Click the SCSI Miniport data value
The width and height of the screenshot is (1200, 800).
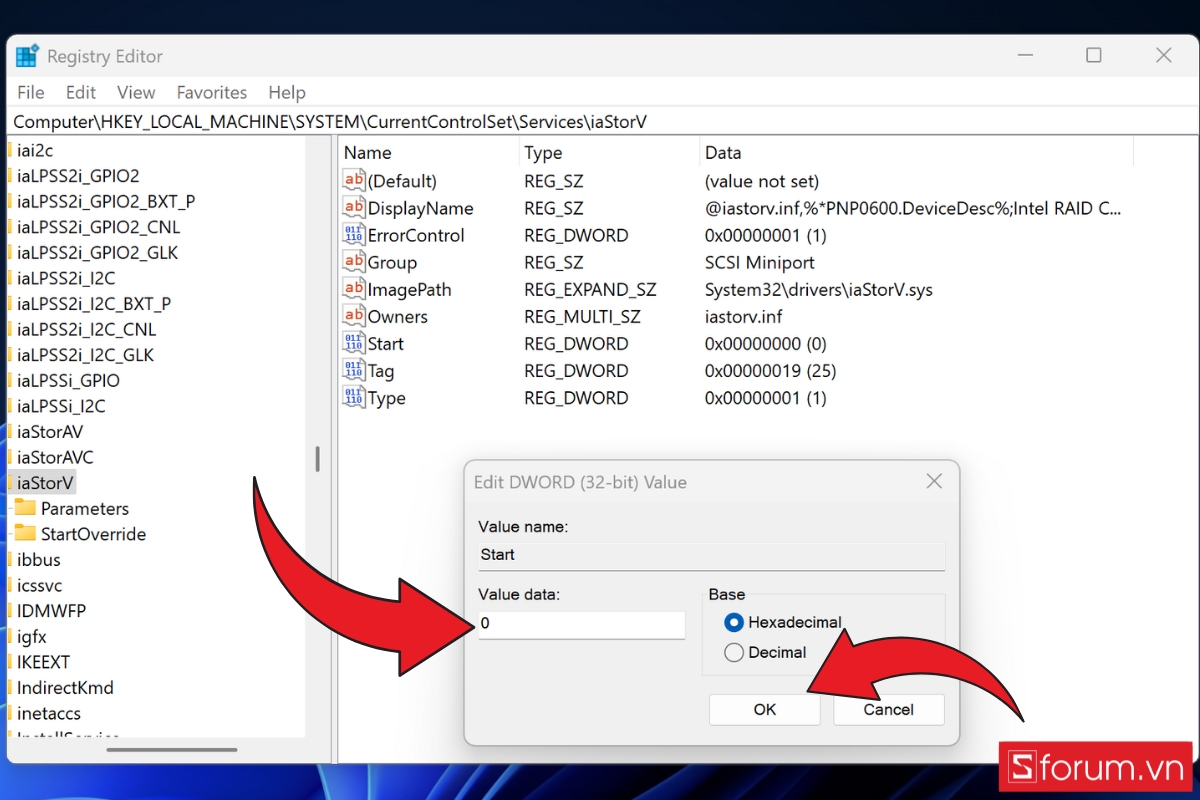point(760,263)
